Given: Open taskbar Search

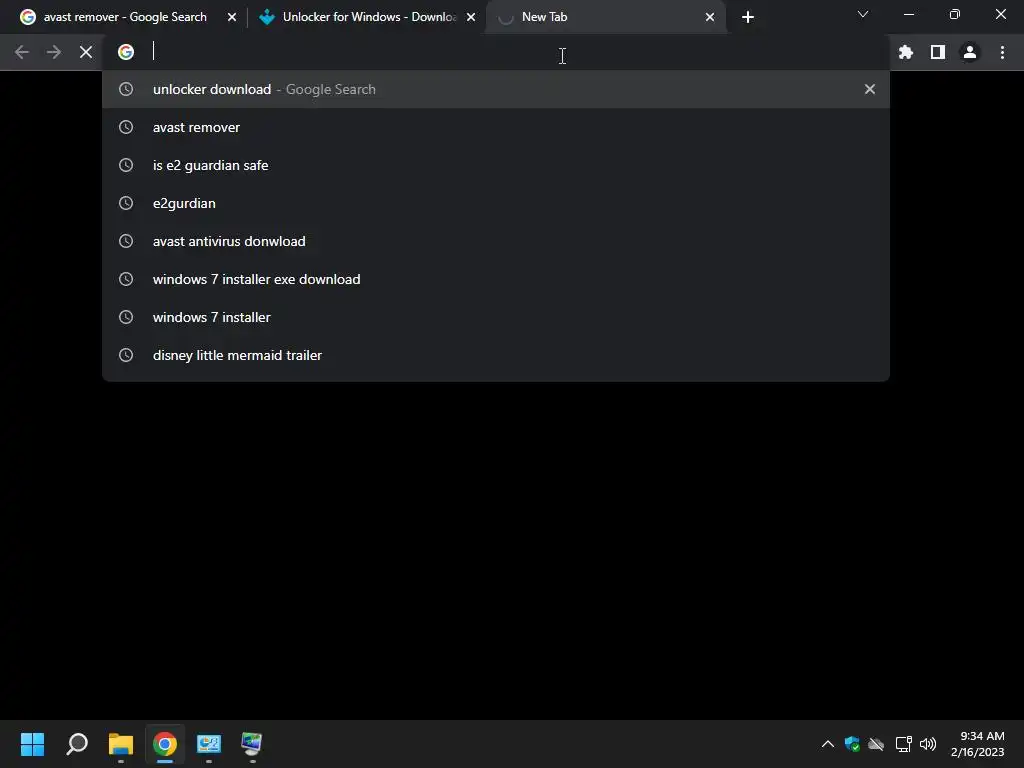Looking at the screenshot, I should (x=77, y=744).
